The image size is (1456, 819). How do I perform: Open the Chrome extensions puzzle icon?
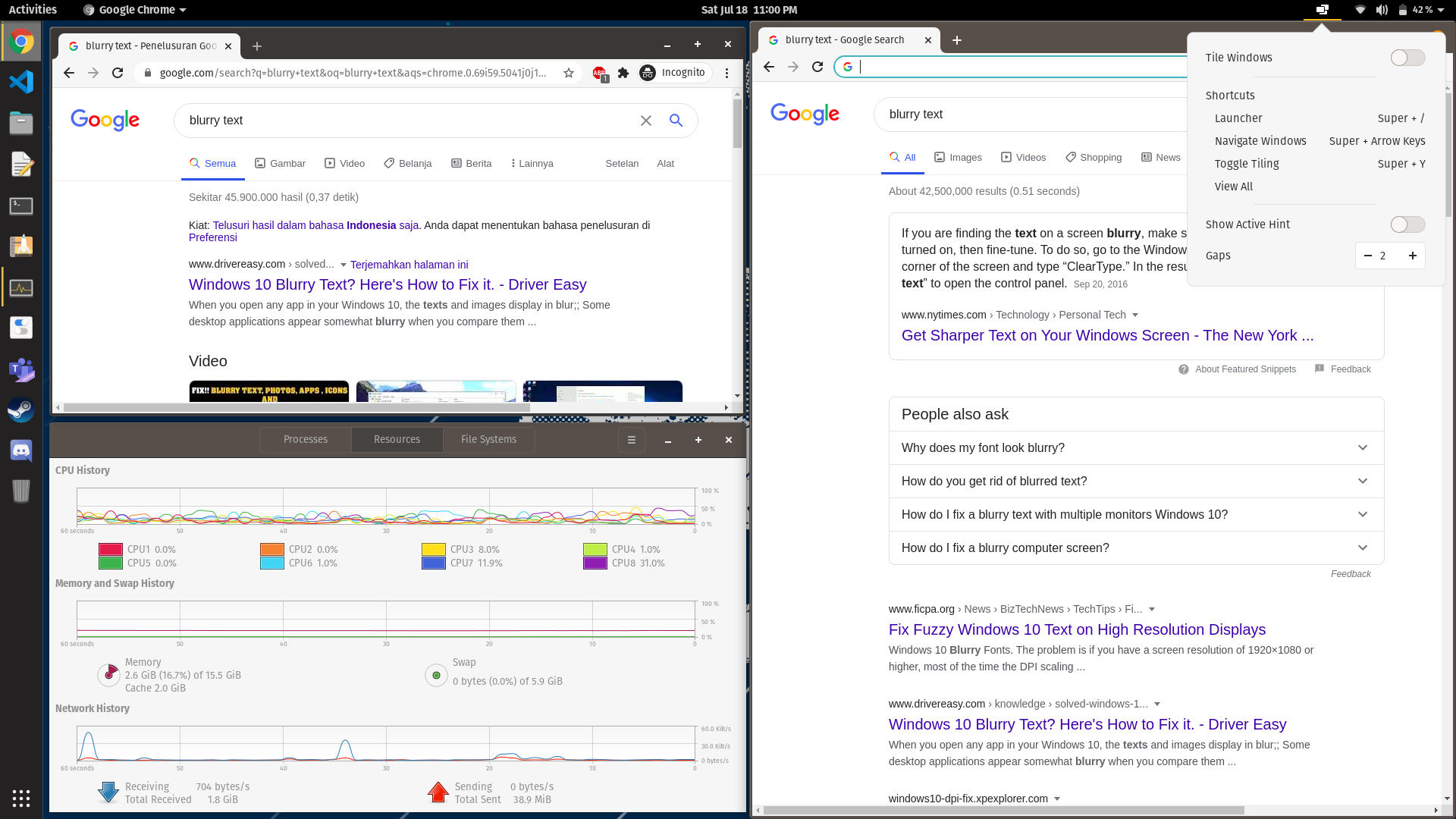(623, 73)
